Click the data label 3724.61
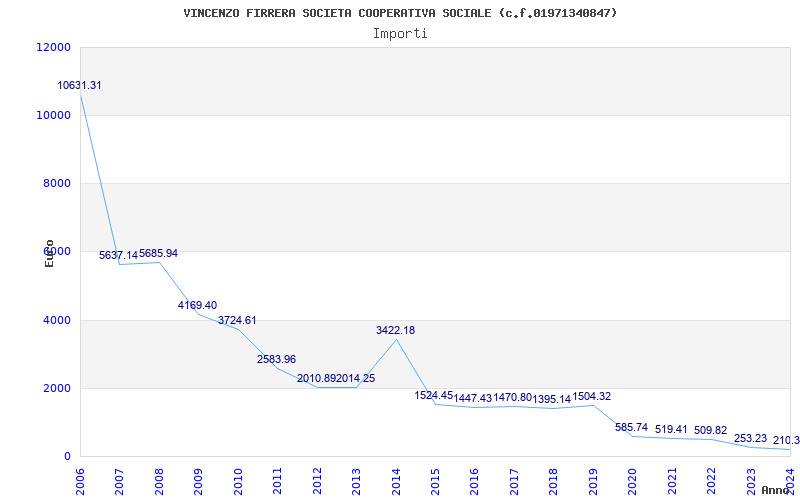Viewport: 800px width, 500px height. coord(237,321)
